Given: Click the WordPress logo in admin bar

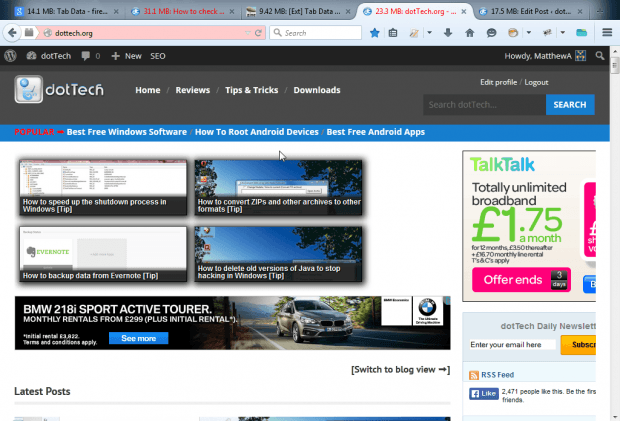Looking at the screenshot, I should click(10, 56).
